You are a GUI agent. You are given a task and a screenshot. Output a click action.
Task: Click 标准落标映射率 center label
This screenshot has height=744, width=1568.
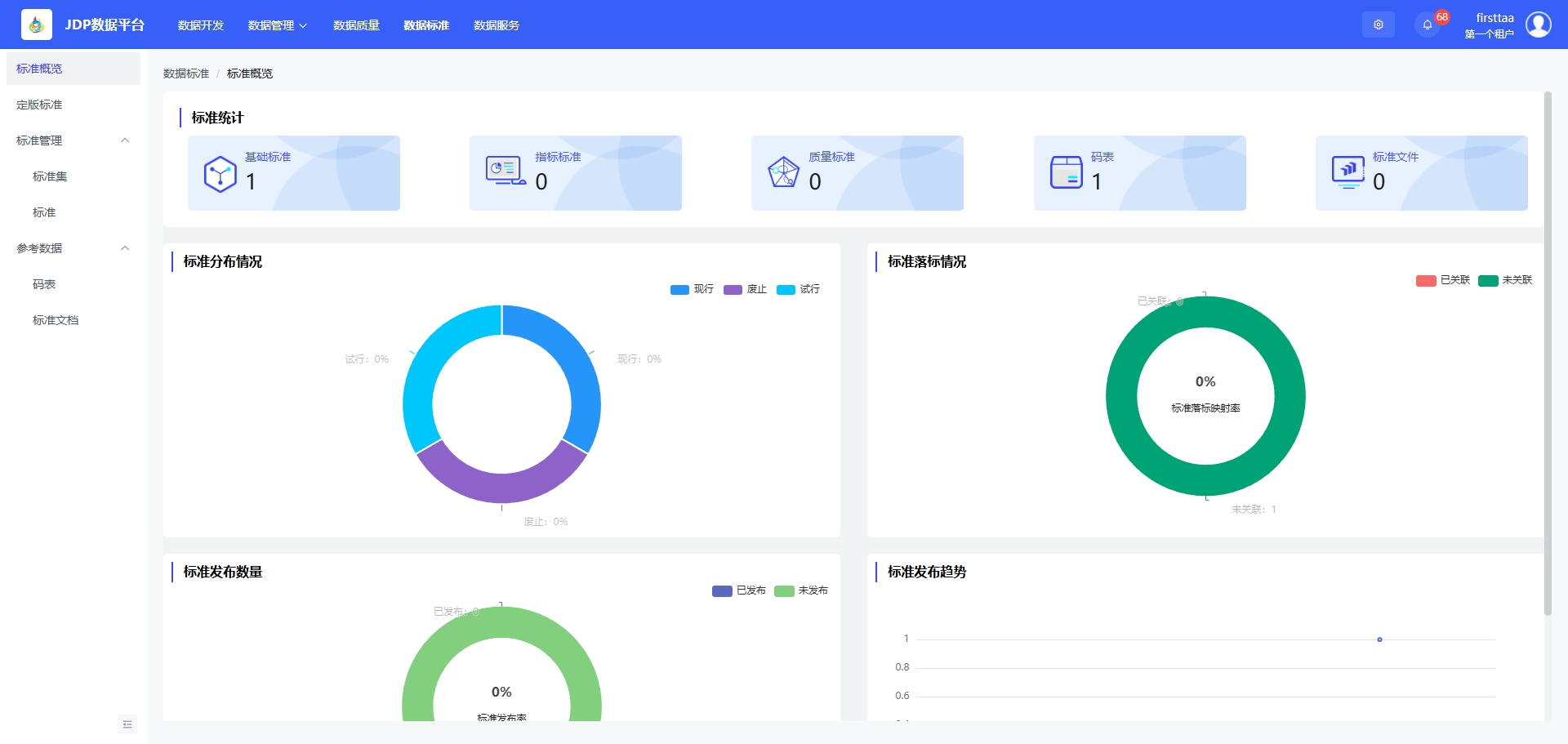1205,408
